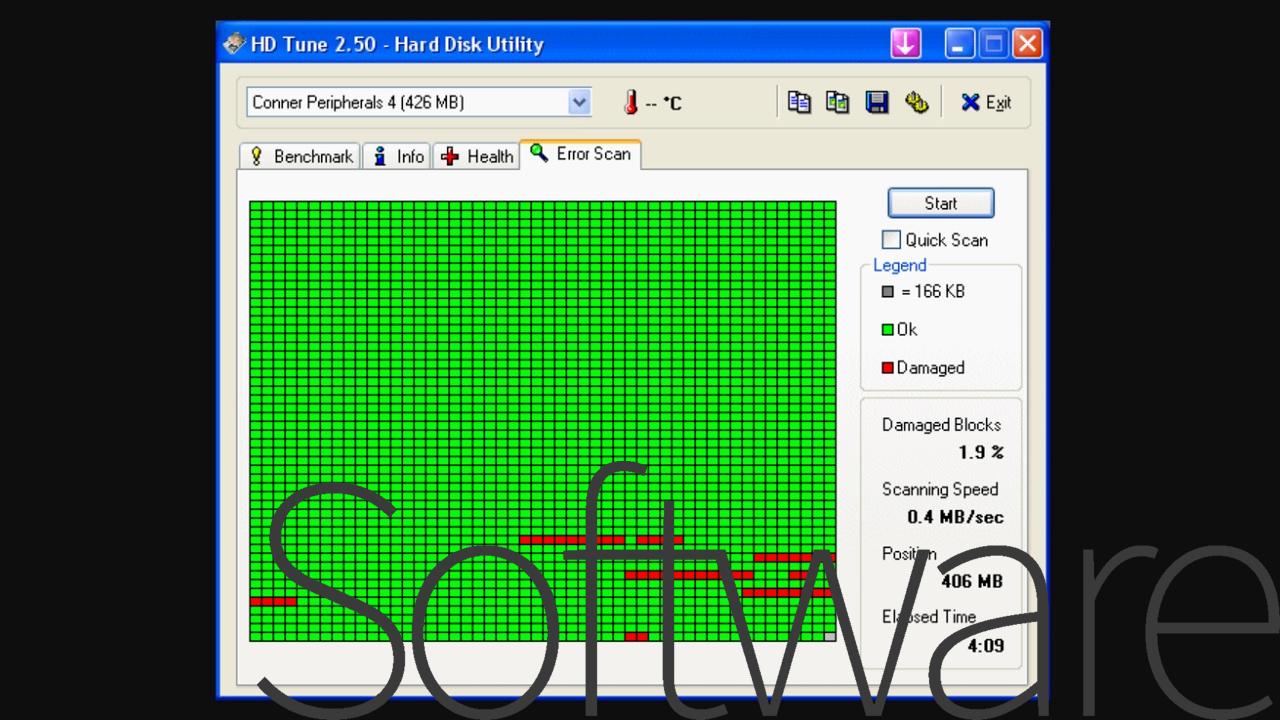Open options via the tools icon
Screen dimensions: 1280x720
[x=916, y=102]
